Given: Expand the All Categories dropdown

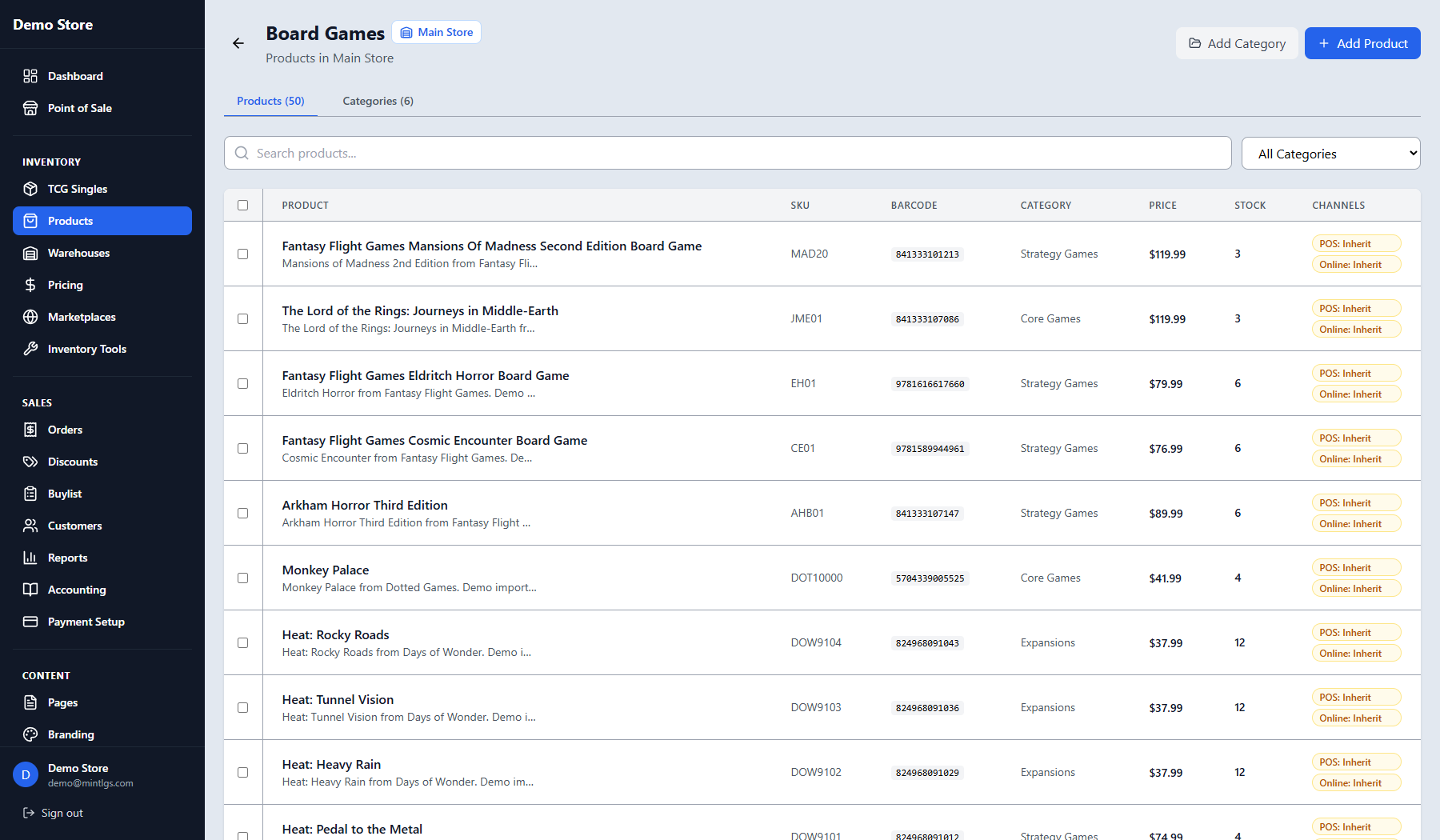Looking at the screenshot, I should (x=1330, y=154).
